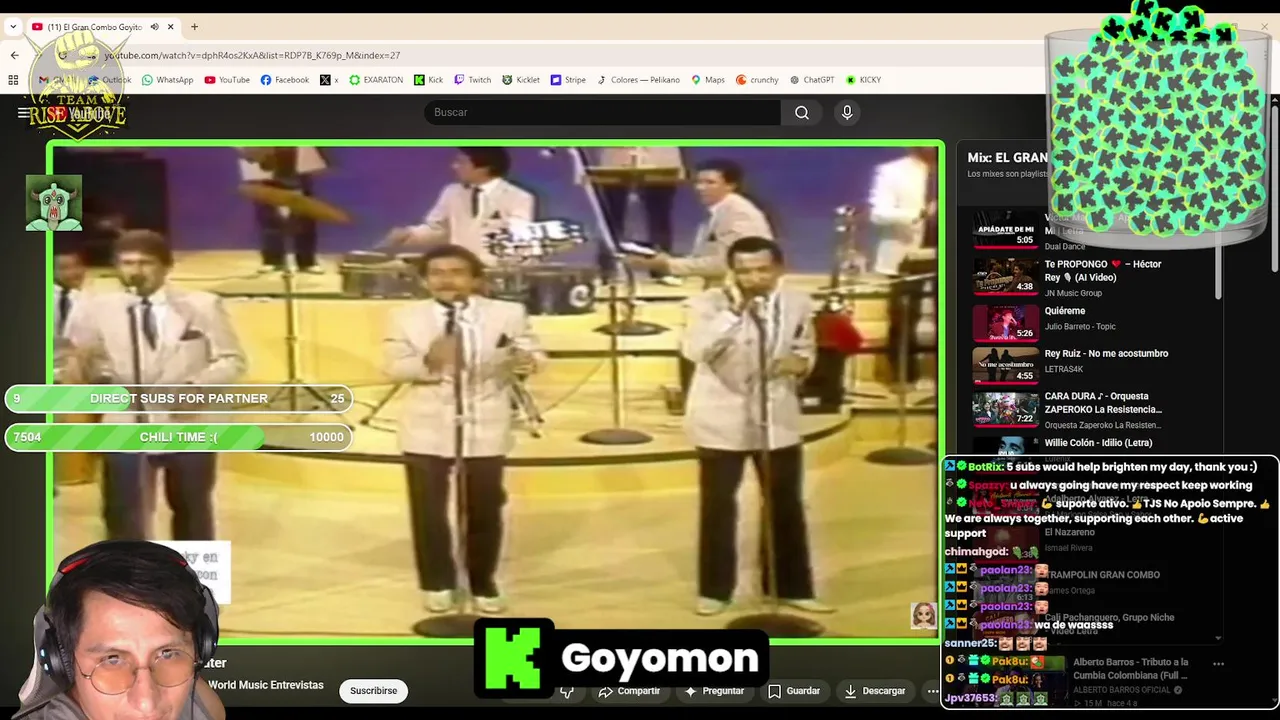Open the Alberto Barros Tributo video
This screenshot has height=720, width=1280.
pyautogui.click(x=1130, y=668)
